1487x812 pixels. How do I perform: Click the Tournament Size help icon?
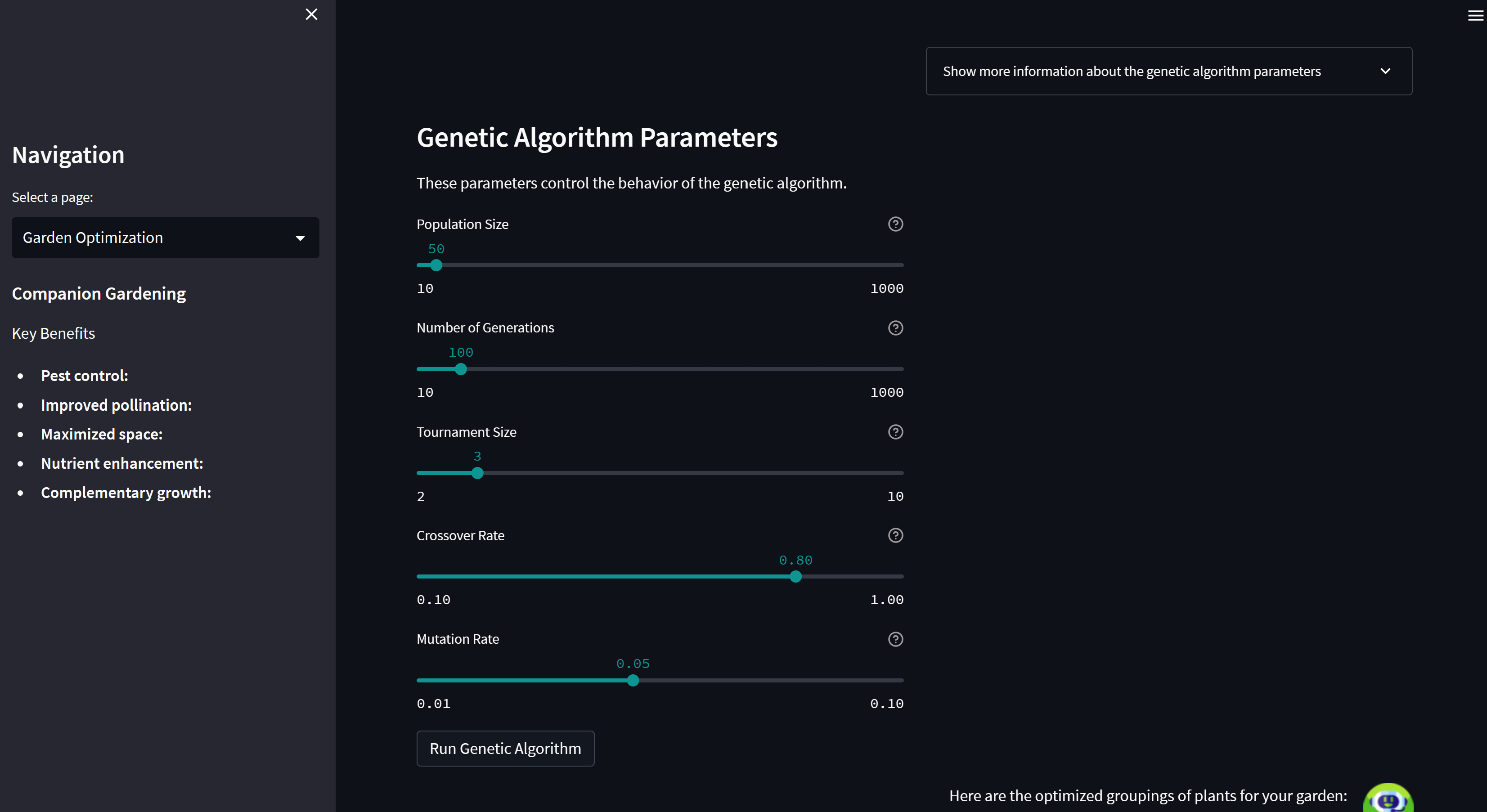895,432
